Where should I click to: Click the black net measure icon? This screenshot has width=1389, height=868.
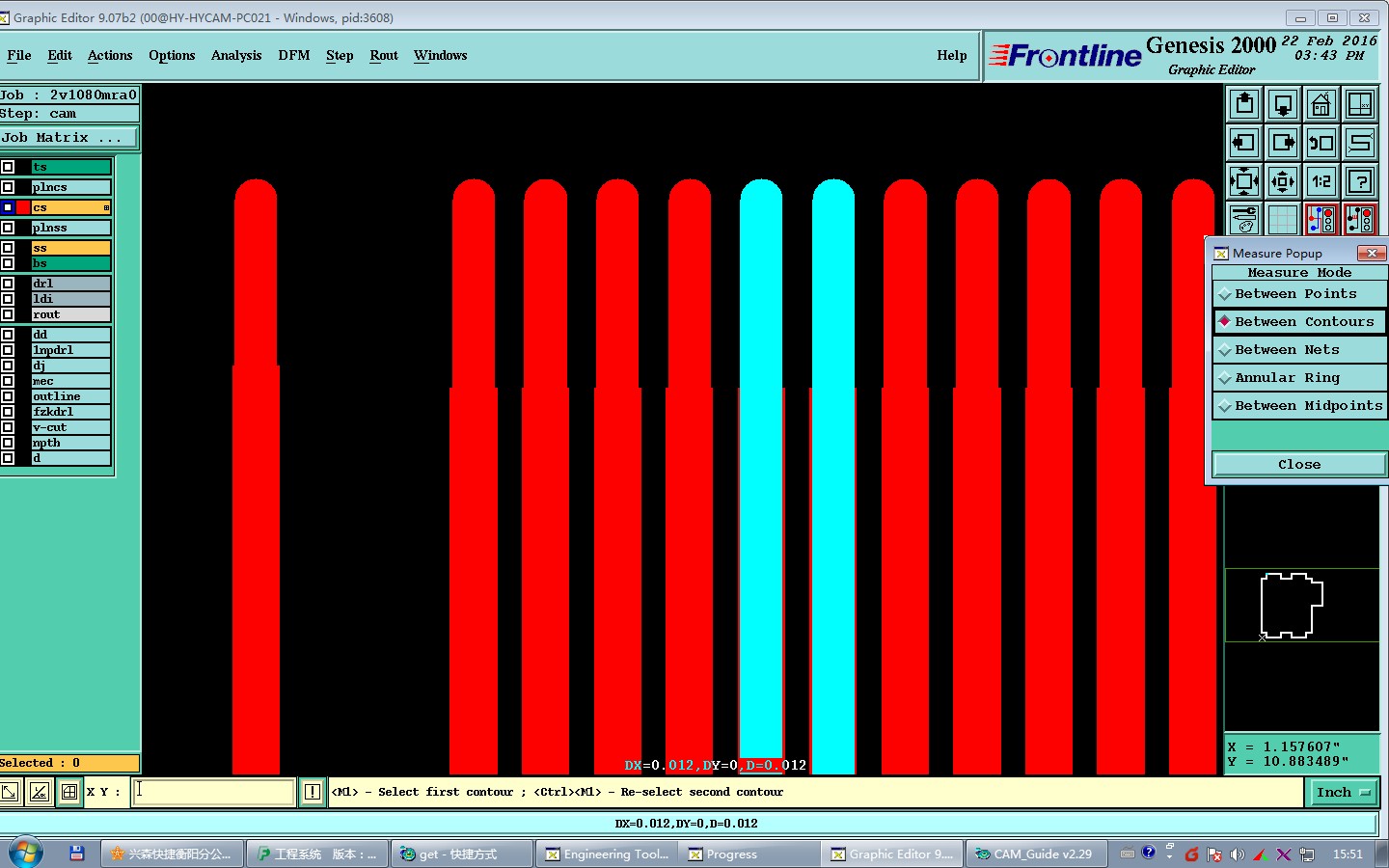[x=1360, y=219]
